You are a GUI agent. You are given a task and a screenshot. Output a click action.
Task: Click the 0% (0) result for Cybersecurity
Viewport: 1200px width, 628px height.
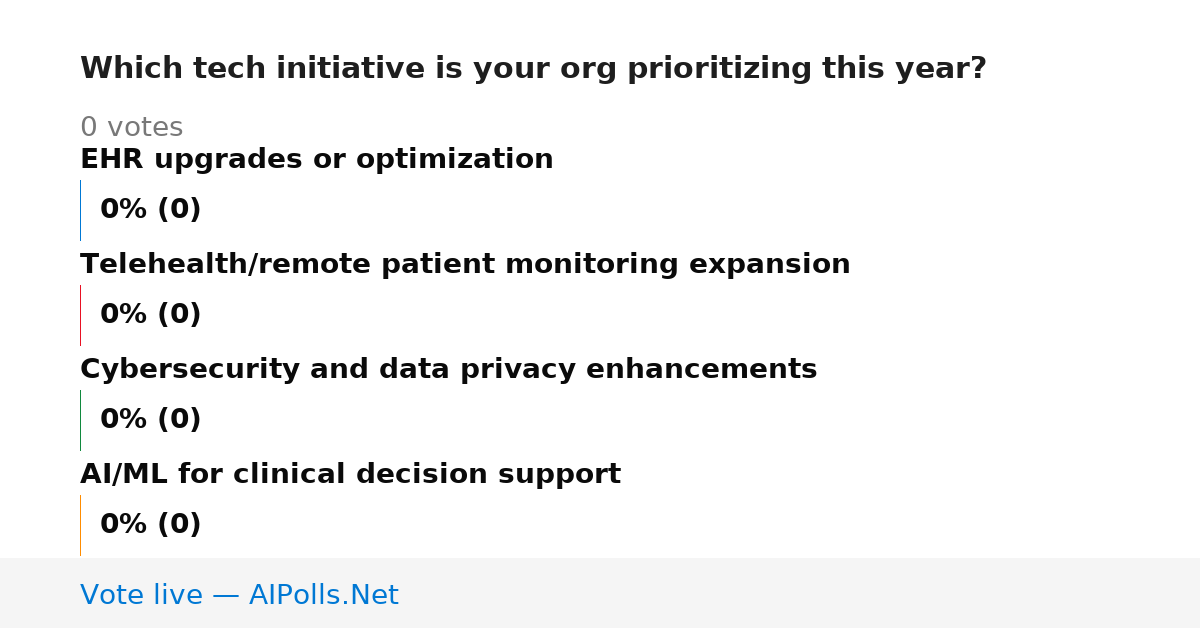pos(150,420)
